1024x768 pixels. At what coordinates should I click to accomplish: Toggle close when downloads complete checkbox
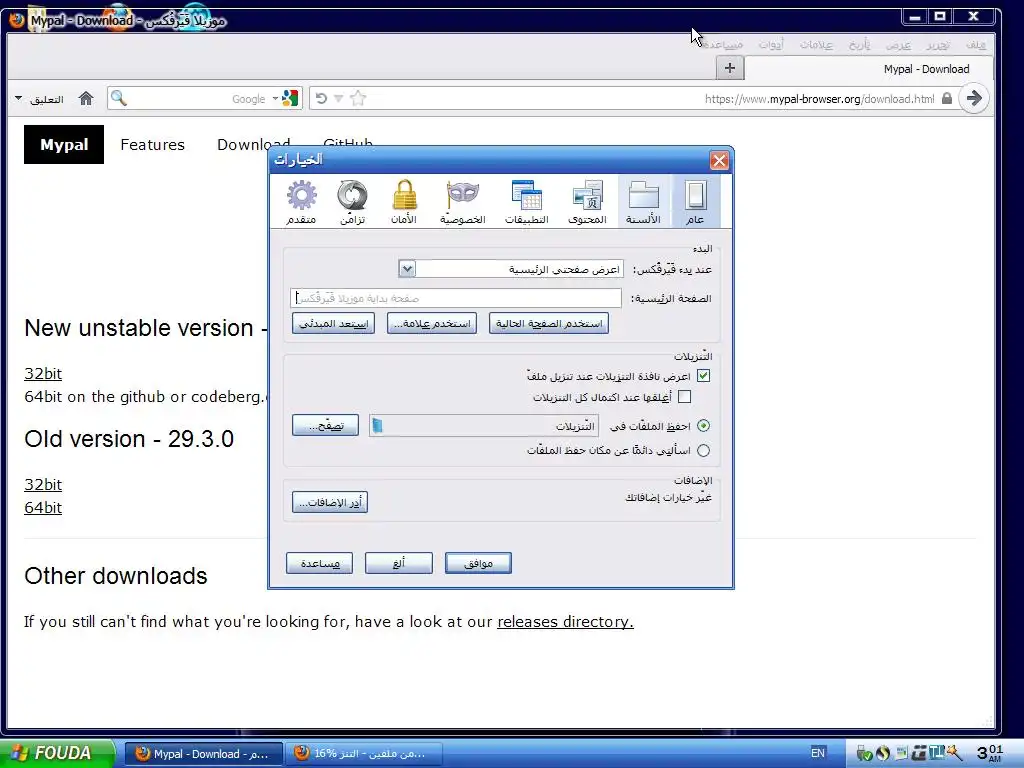coord(684,396)
